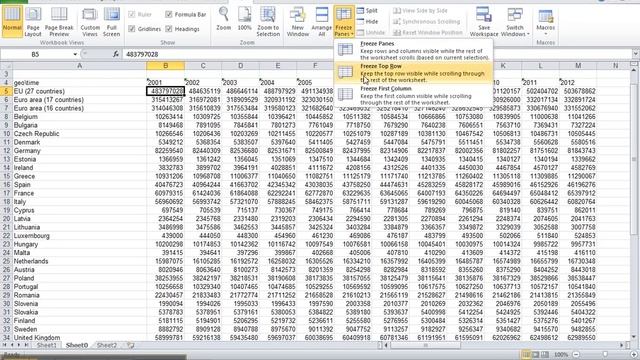Open Page Layout view
This screenshot has height=360, width=640.
[x=33, y=22]
